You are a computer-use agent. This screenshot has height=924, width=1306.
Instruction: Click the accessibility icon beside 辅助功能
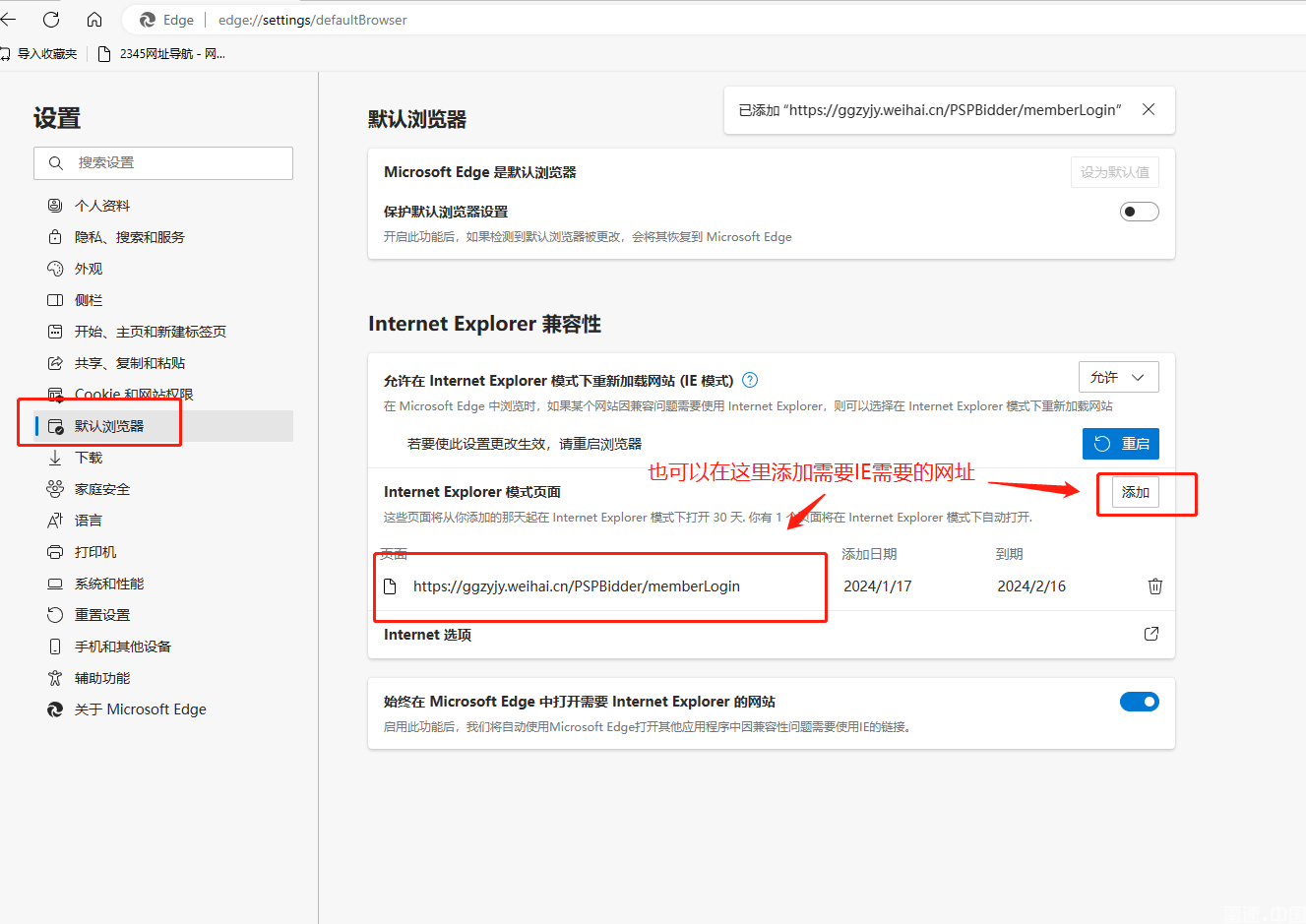tap(55, 678)
